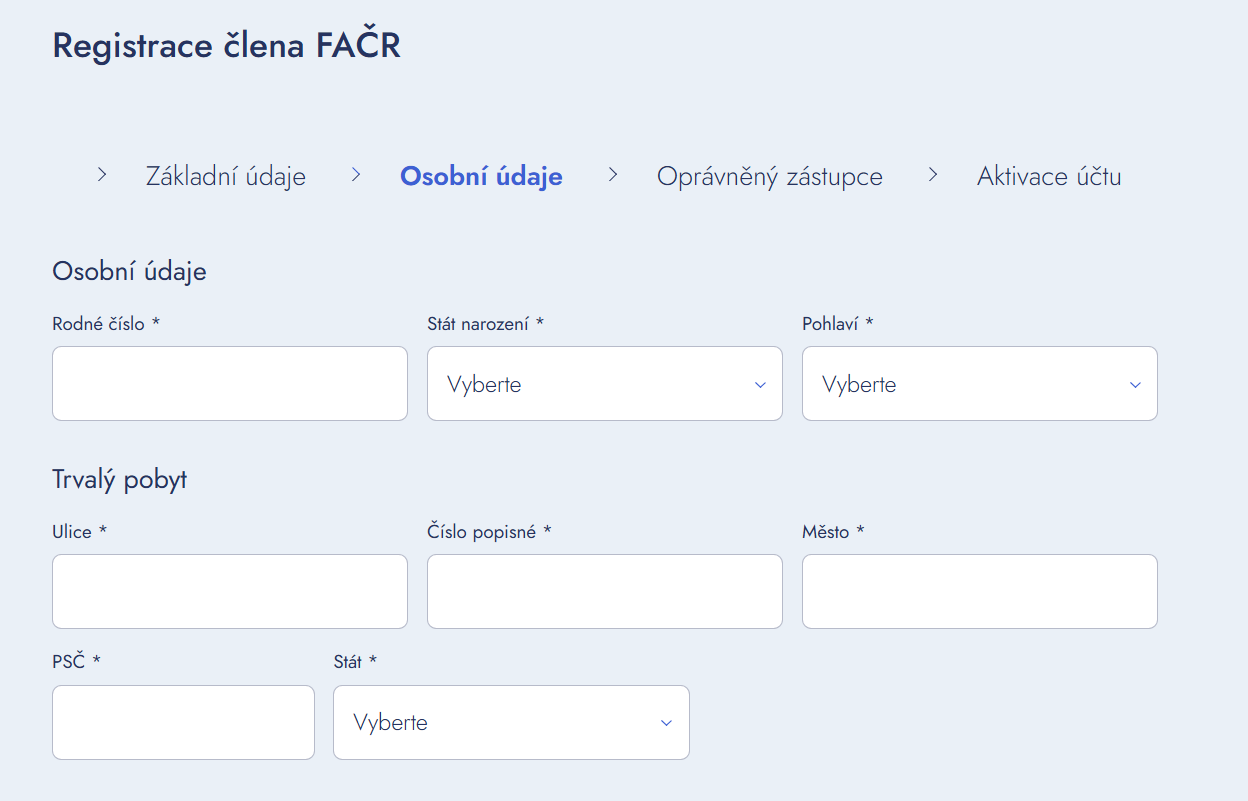Open the Oprávněný zástupce step
Screen dimensions: 1248x801
pos(769,177)
